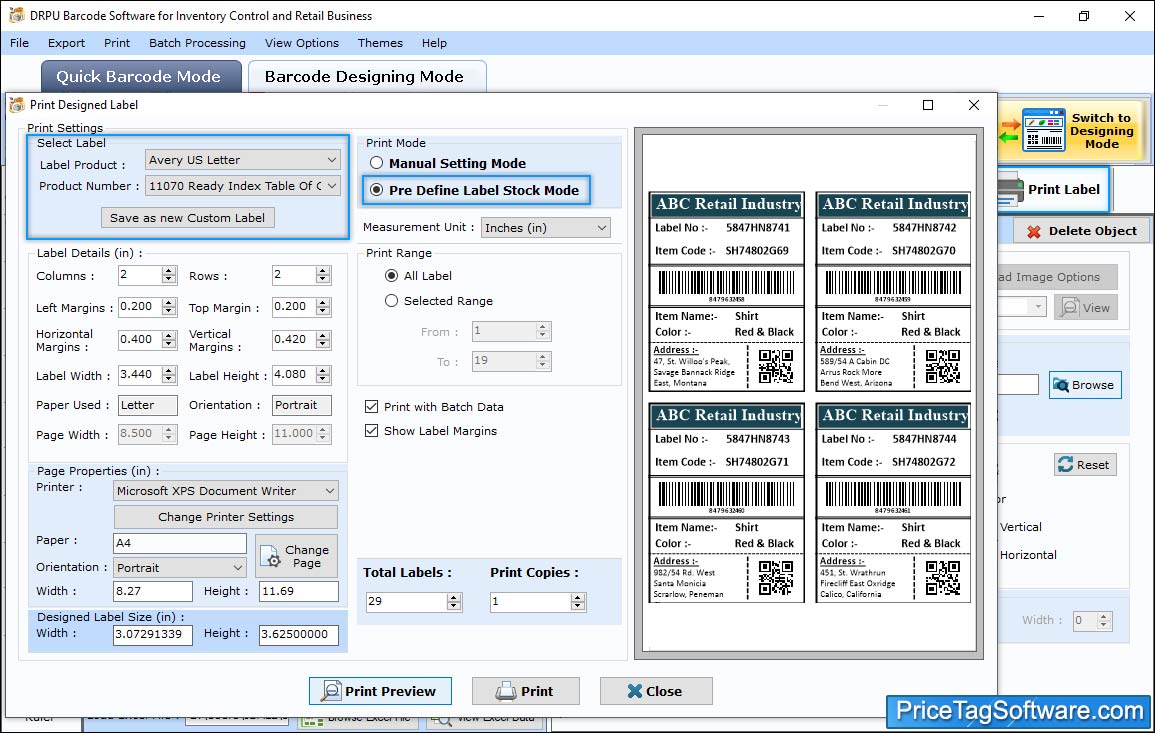Open the Export menu

66,43
